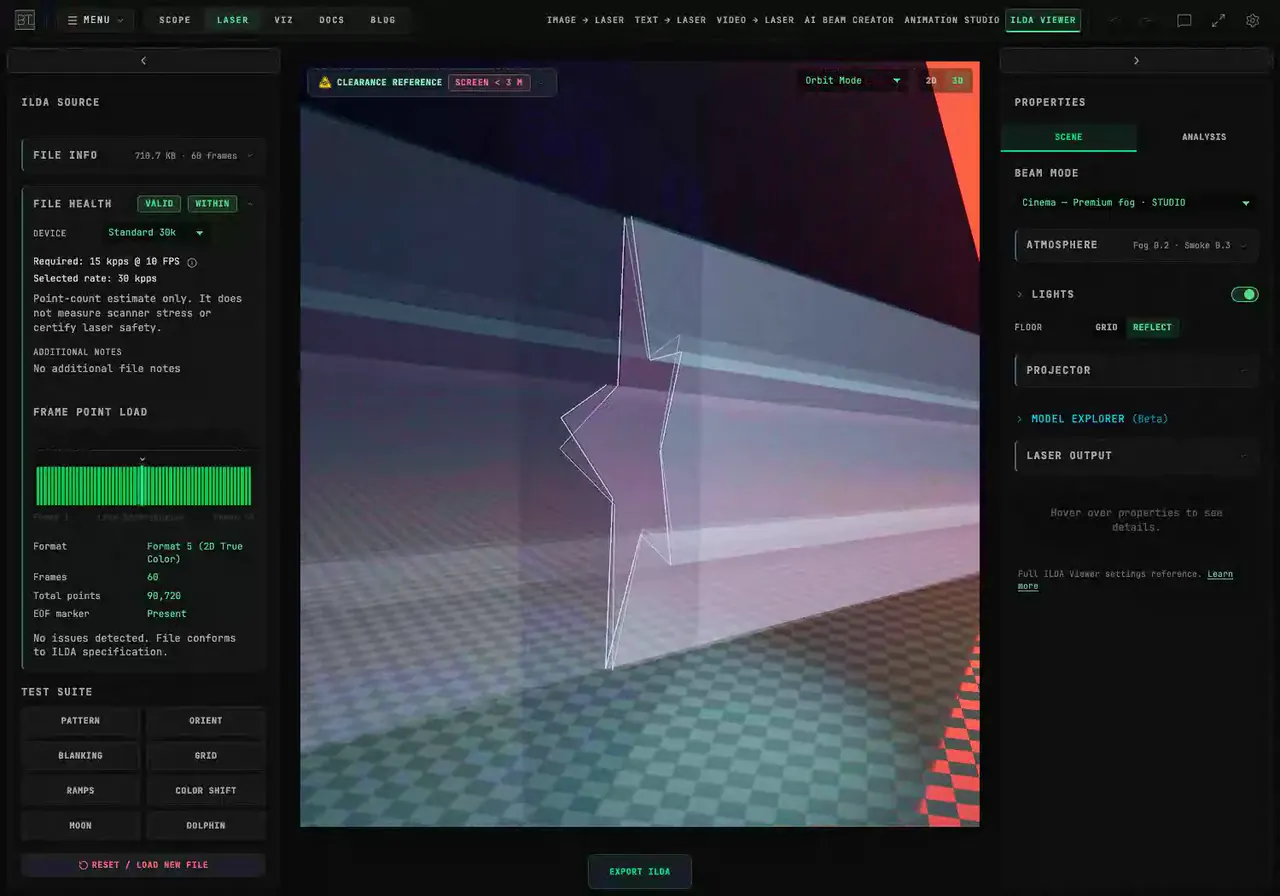Click the Frame Point Load bar chart
The image size is (1280, 896).
(143, 486)
